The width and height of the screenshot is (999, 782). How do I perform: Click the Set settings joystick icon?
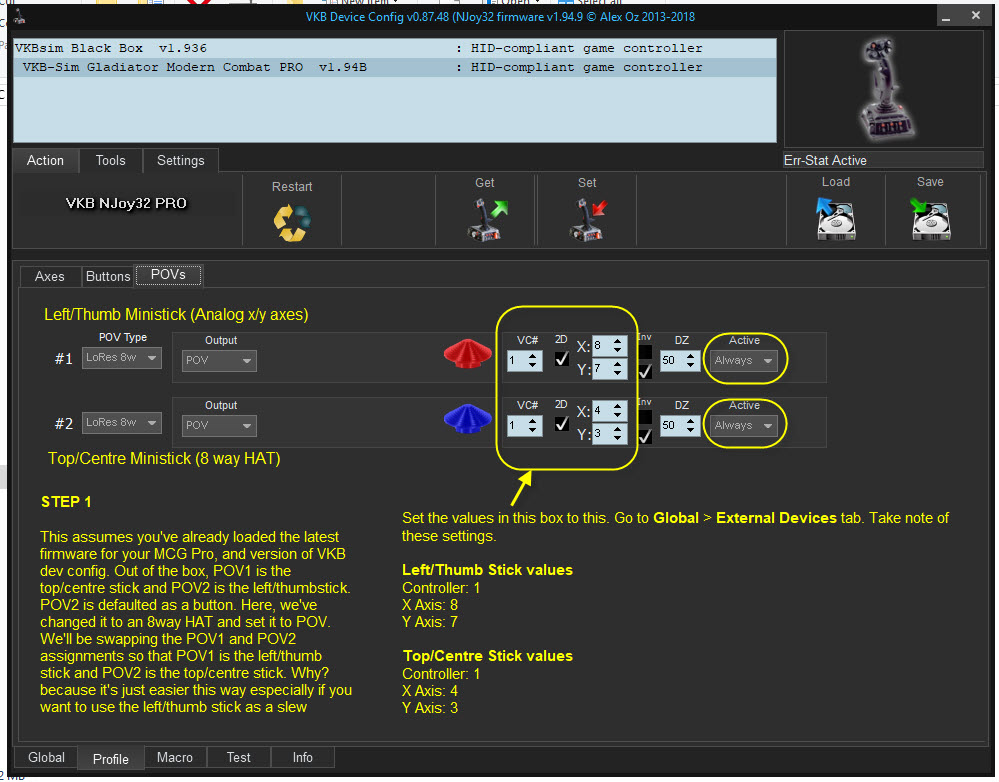point(588,218)
